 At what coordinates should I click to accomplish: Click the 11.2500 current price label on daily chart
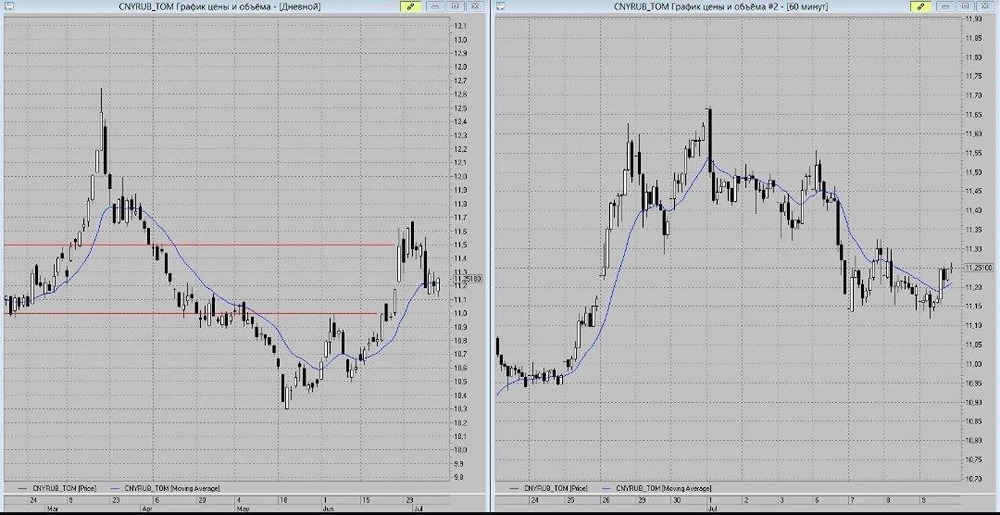pos(467,278)
